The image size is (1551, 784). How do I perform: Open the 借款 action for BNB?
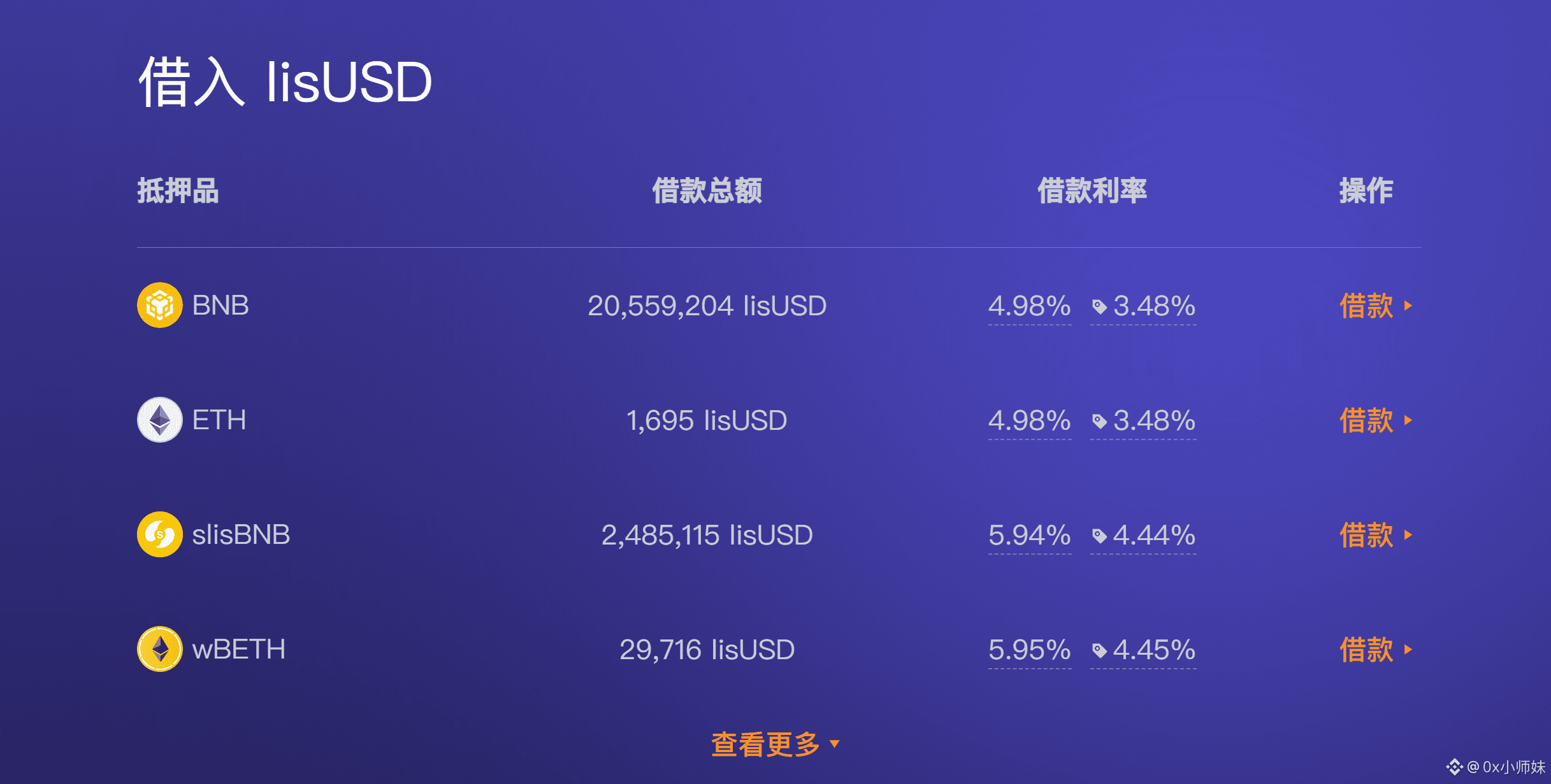pyautogui.click(x=1376, y=306)
